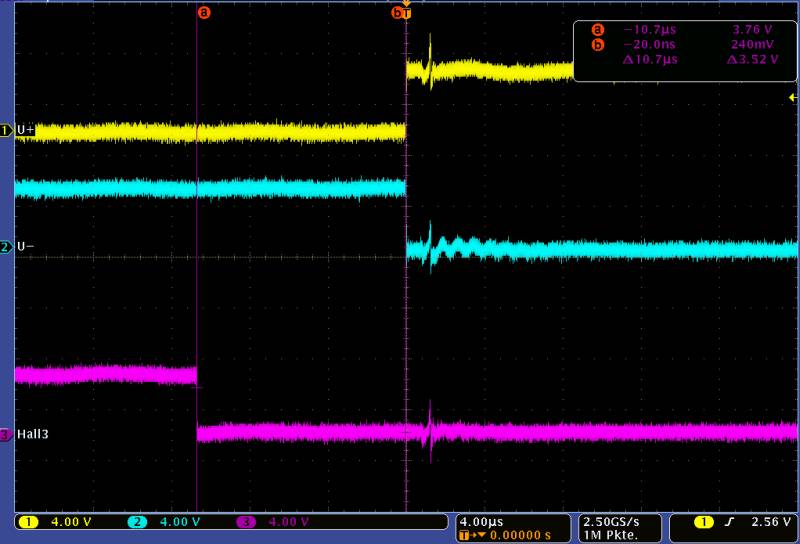Click cursor a time −10.7µs value
800x544 pixels.
(x=650, y=30)
